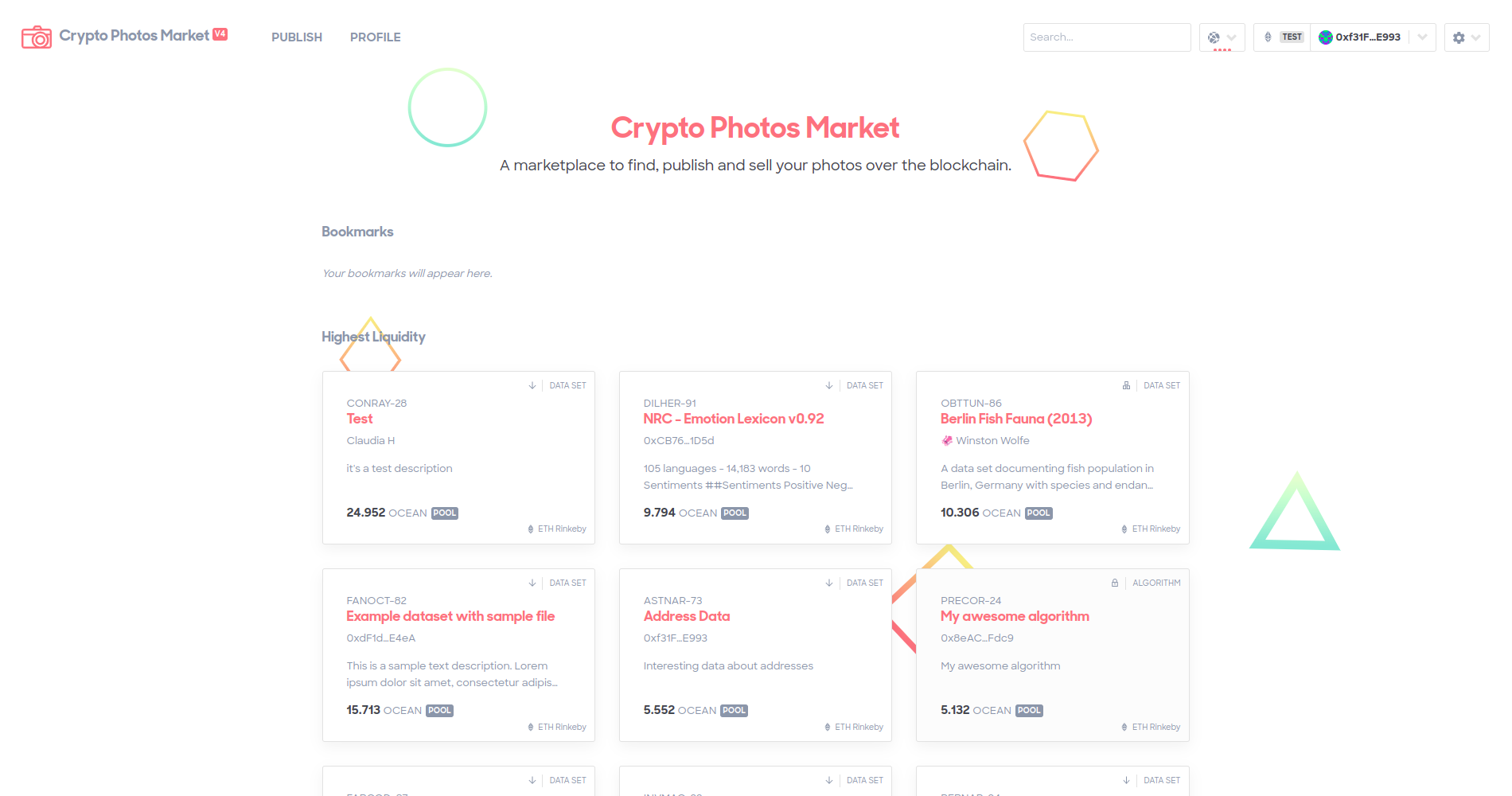
Task: Open the settings gear icon
Action: coord(1459,37)
